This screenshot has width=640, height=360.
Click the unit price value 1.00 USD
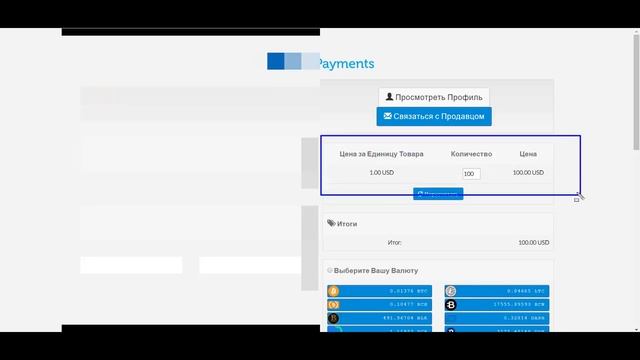coord(382,173)
